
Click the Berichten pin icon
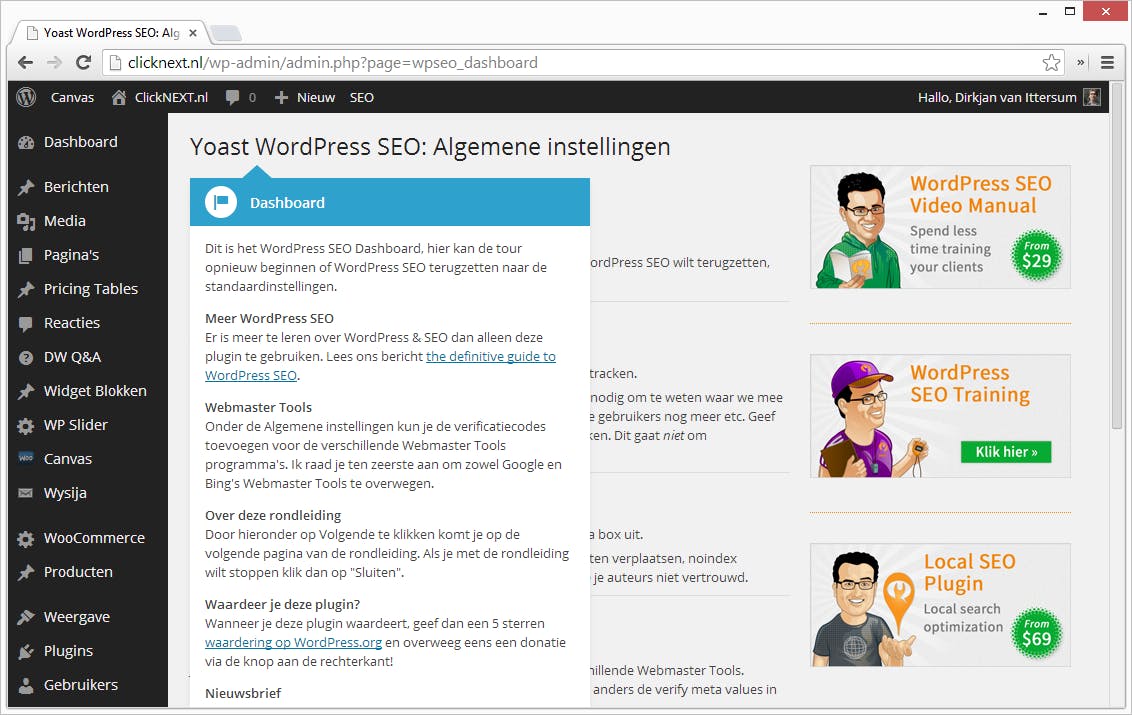(26, 187)
